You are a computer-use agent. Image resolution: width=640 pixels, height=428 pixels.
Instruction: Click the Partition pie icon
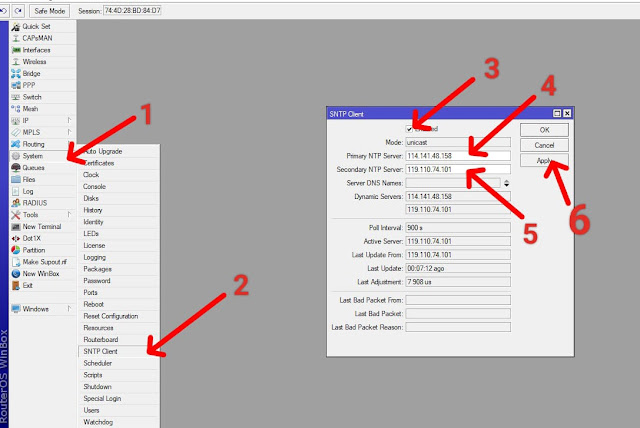pyautogui.click(x=16, y=250)
